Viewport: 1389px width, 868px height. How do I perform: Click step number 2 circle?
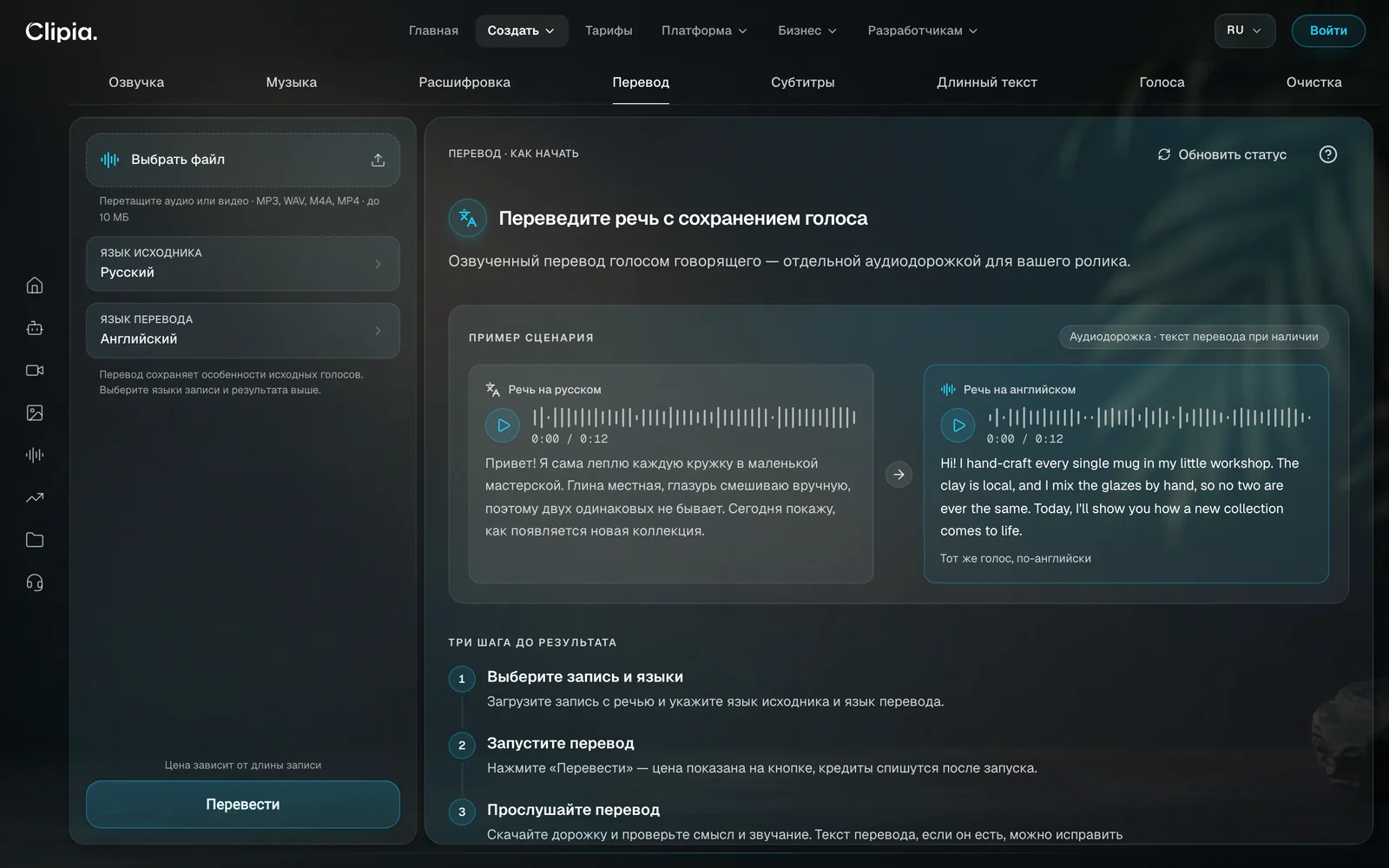click(462, 745)
